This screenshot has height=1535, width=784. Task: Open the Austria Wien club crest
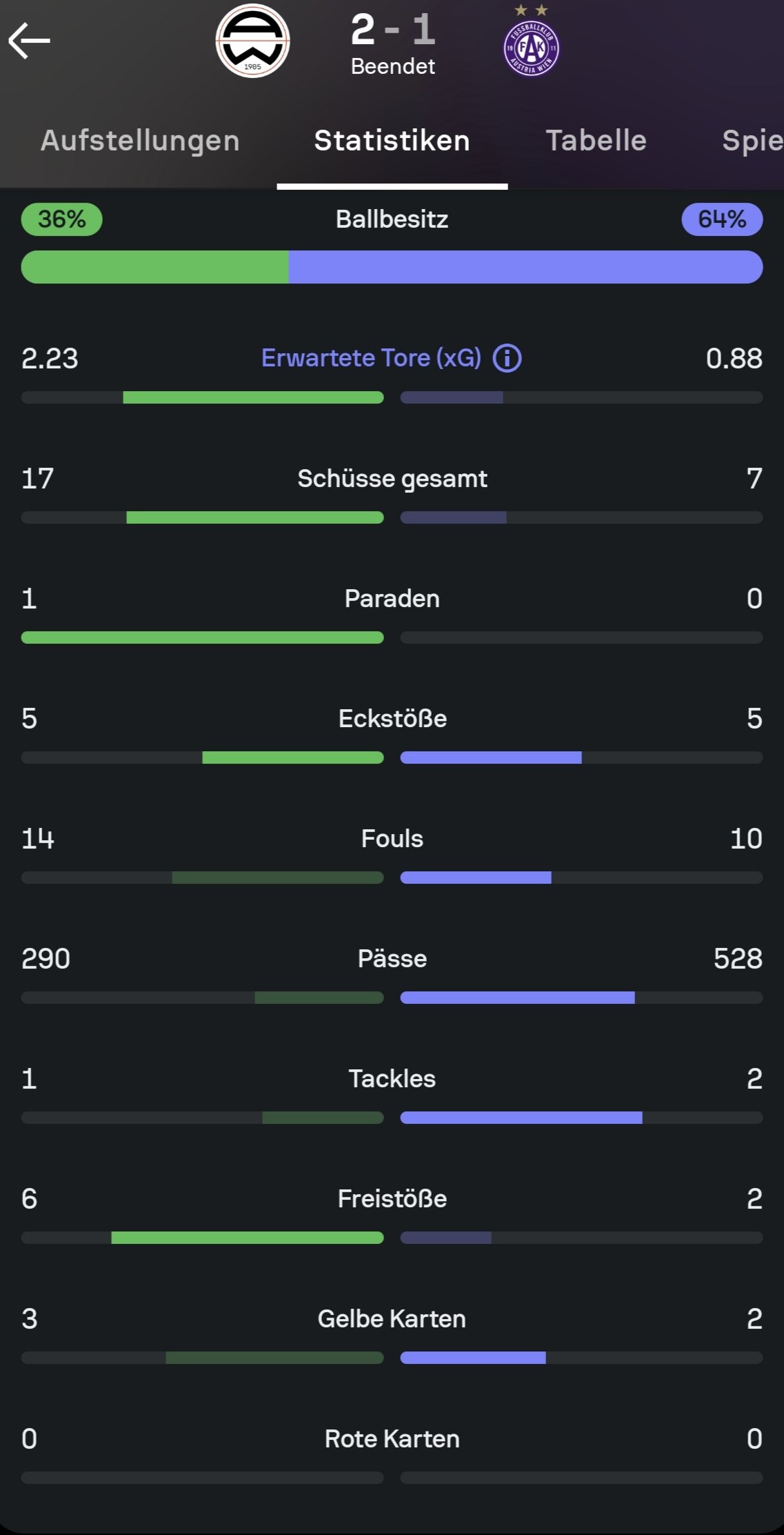click(531, 47)
